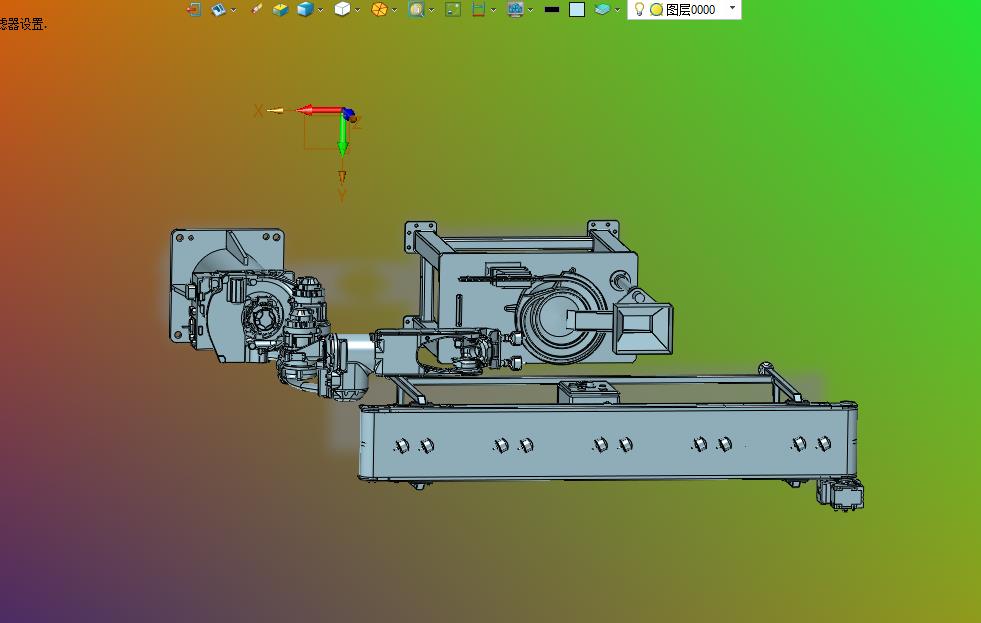981x623 pixels.
Task: Click the section clipping frame icon
Action: coord(479,9)
